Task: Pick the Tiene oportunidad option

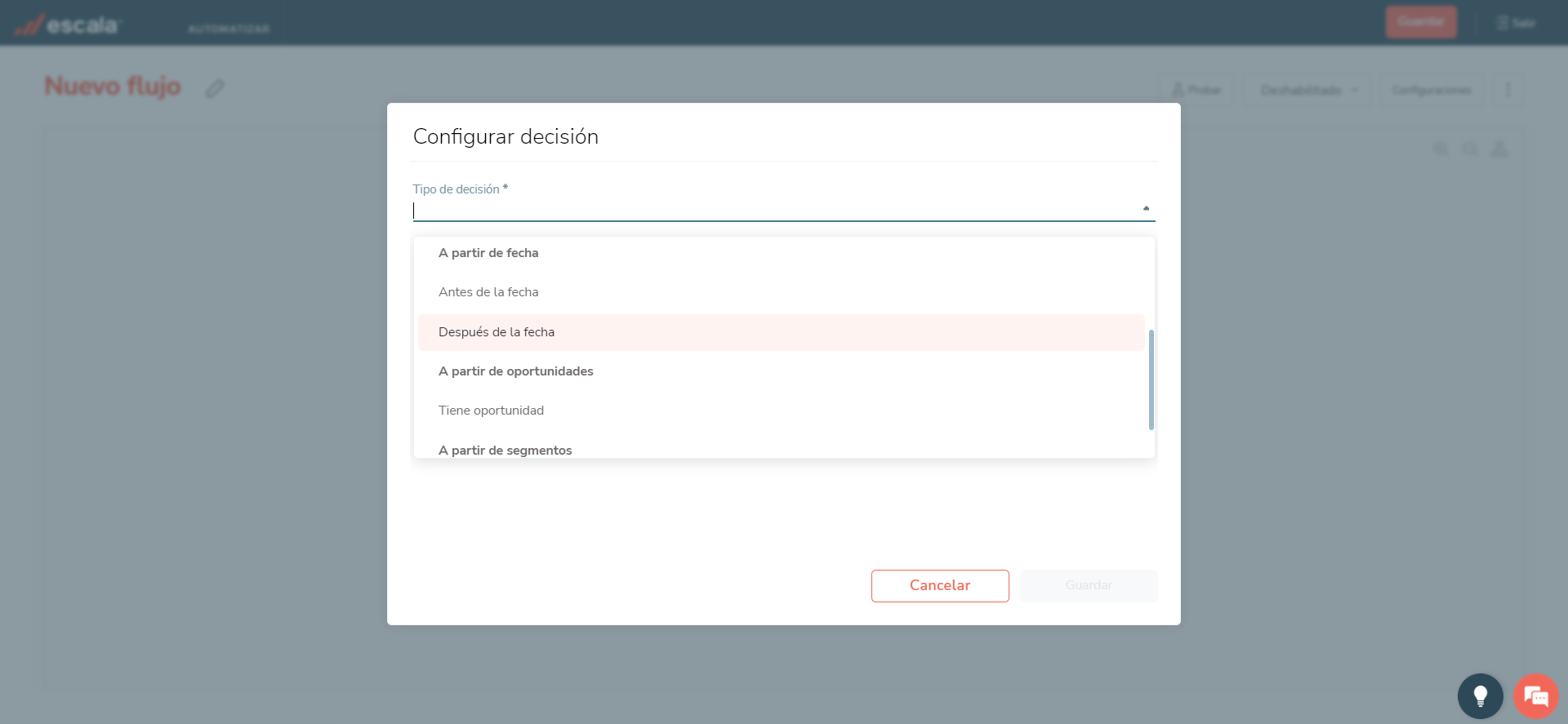Action: [491, 411]
